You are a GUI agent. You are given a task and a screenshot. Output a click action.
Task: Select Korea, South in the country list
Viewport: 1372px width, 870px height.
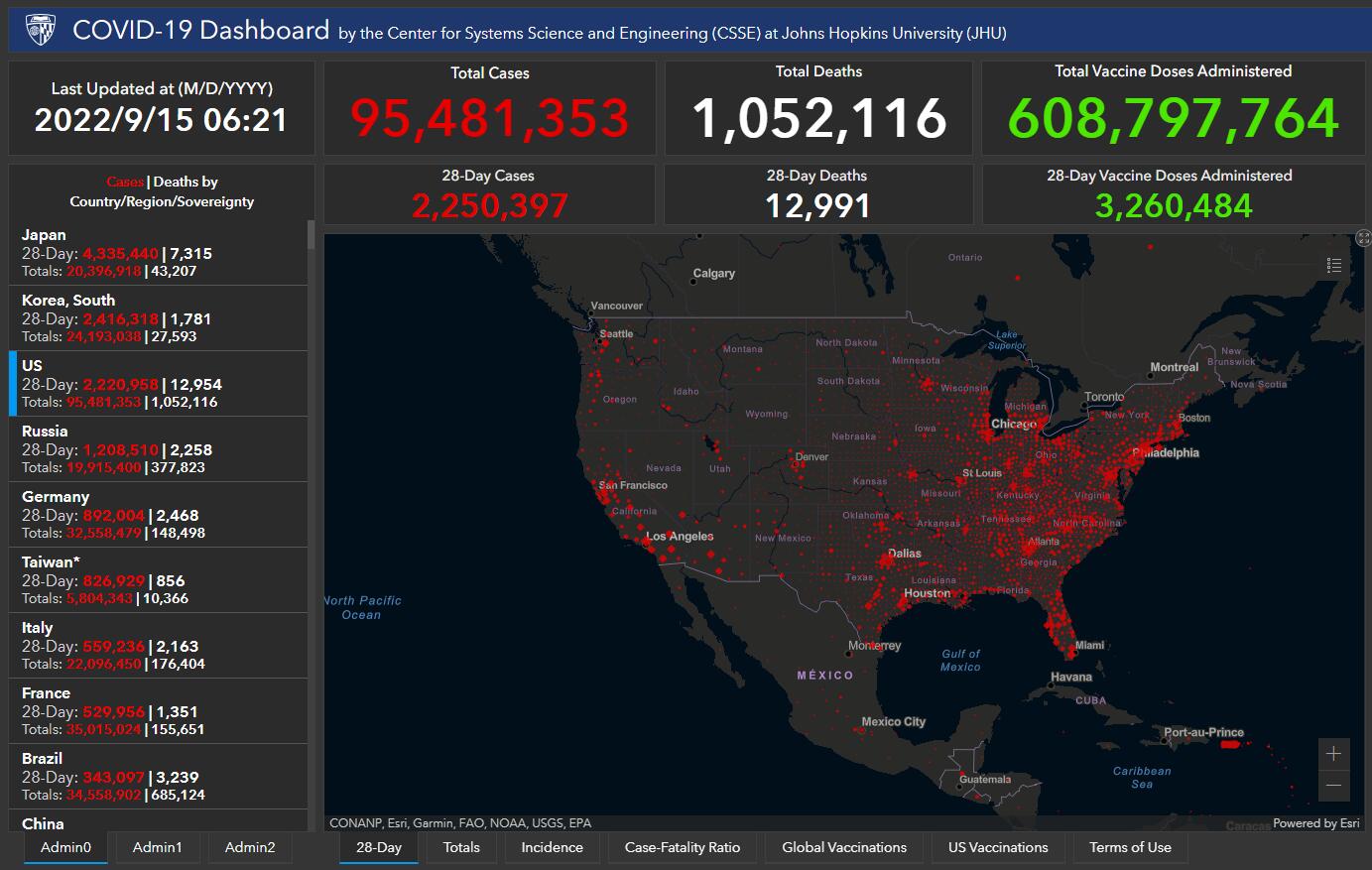159,318
